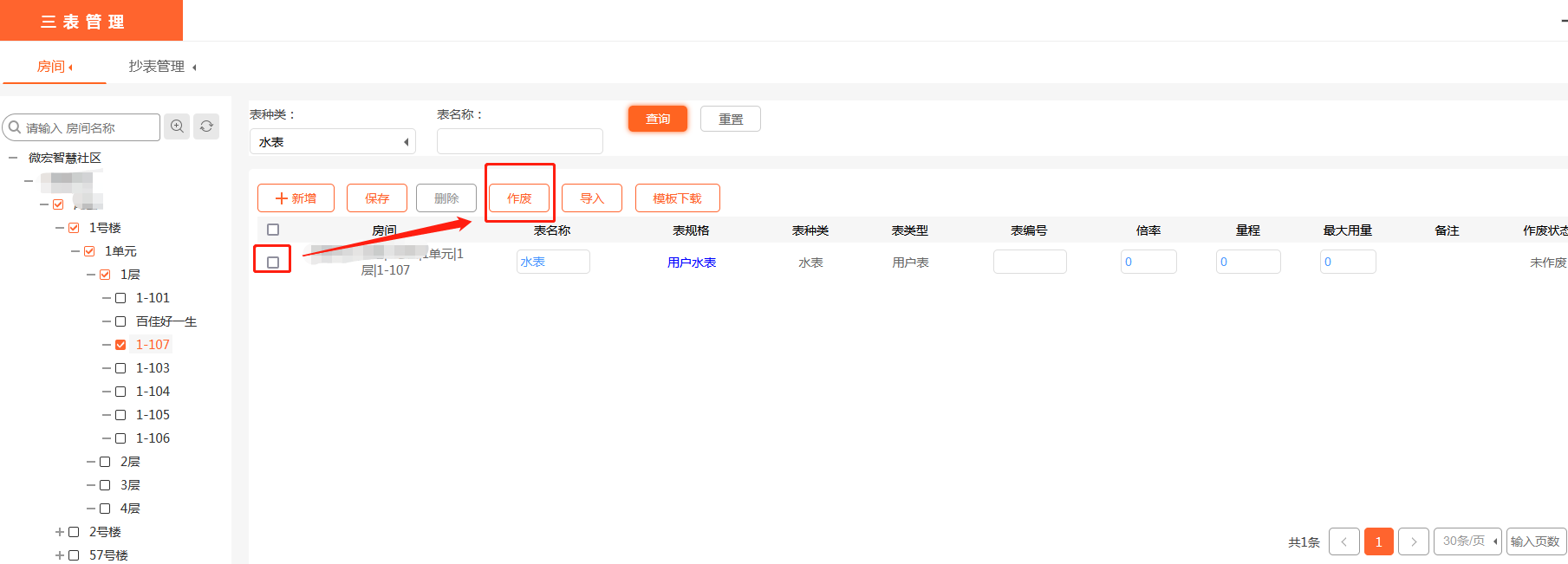This screenshot has width=1568, height=564.
Task: Open the 30条/页 page size dropdown
Action: [x=1467, y=541]
